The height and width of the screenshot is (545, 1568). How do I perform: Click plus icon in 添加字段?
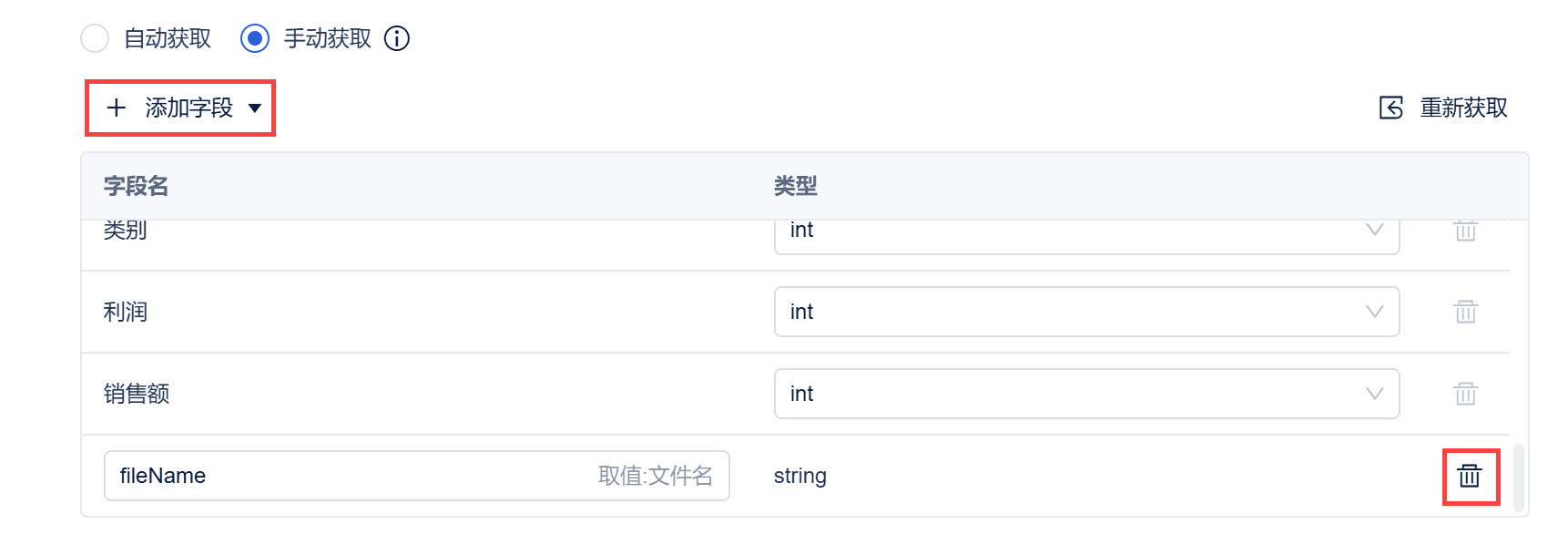[117, 108]
